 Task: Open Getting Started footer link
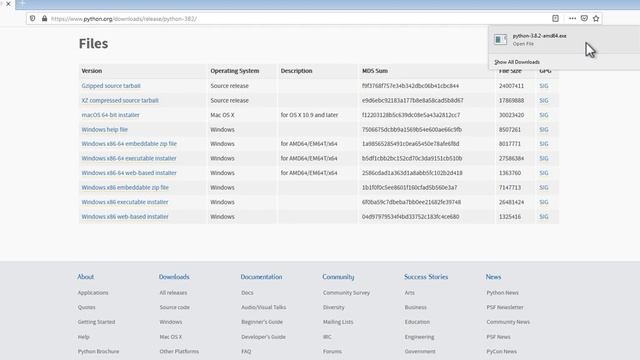pos(96,322)
